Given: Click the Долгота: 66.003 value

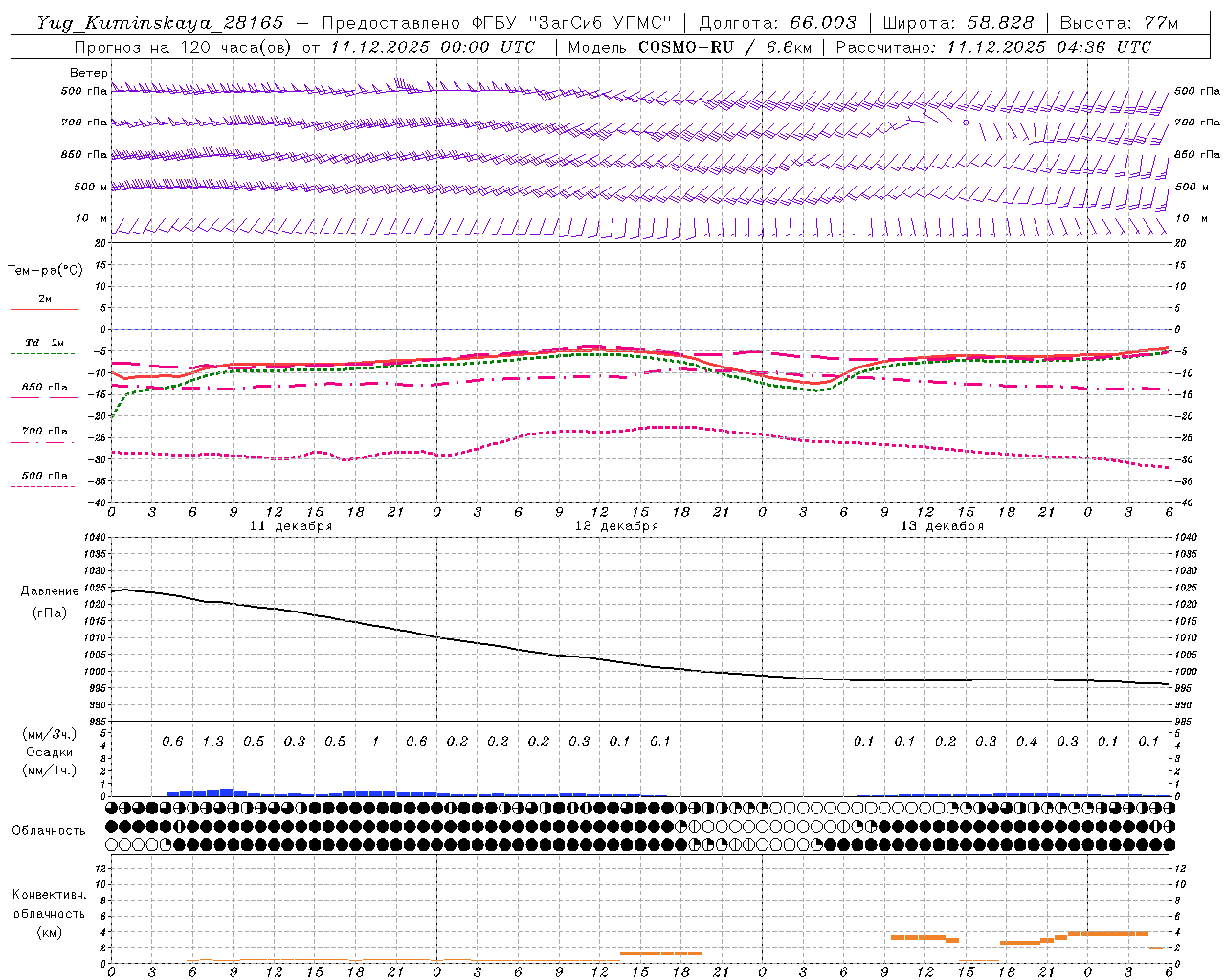Looking at the screenshot, I should [x=778, y=23].
